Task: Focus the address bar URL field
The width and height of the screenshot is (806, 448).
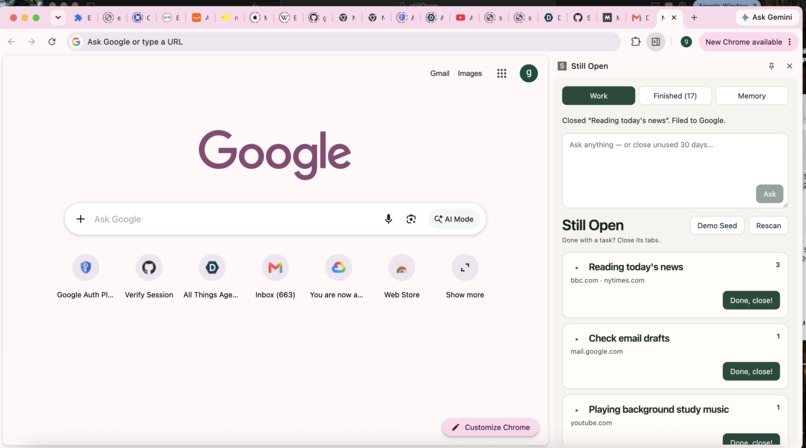Action: click(343, 42)
